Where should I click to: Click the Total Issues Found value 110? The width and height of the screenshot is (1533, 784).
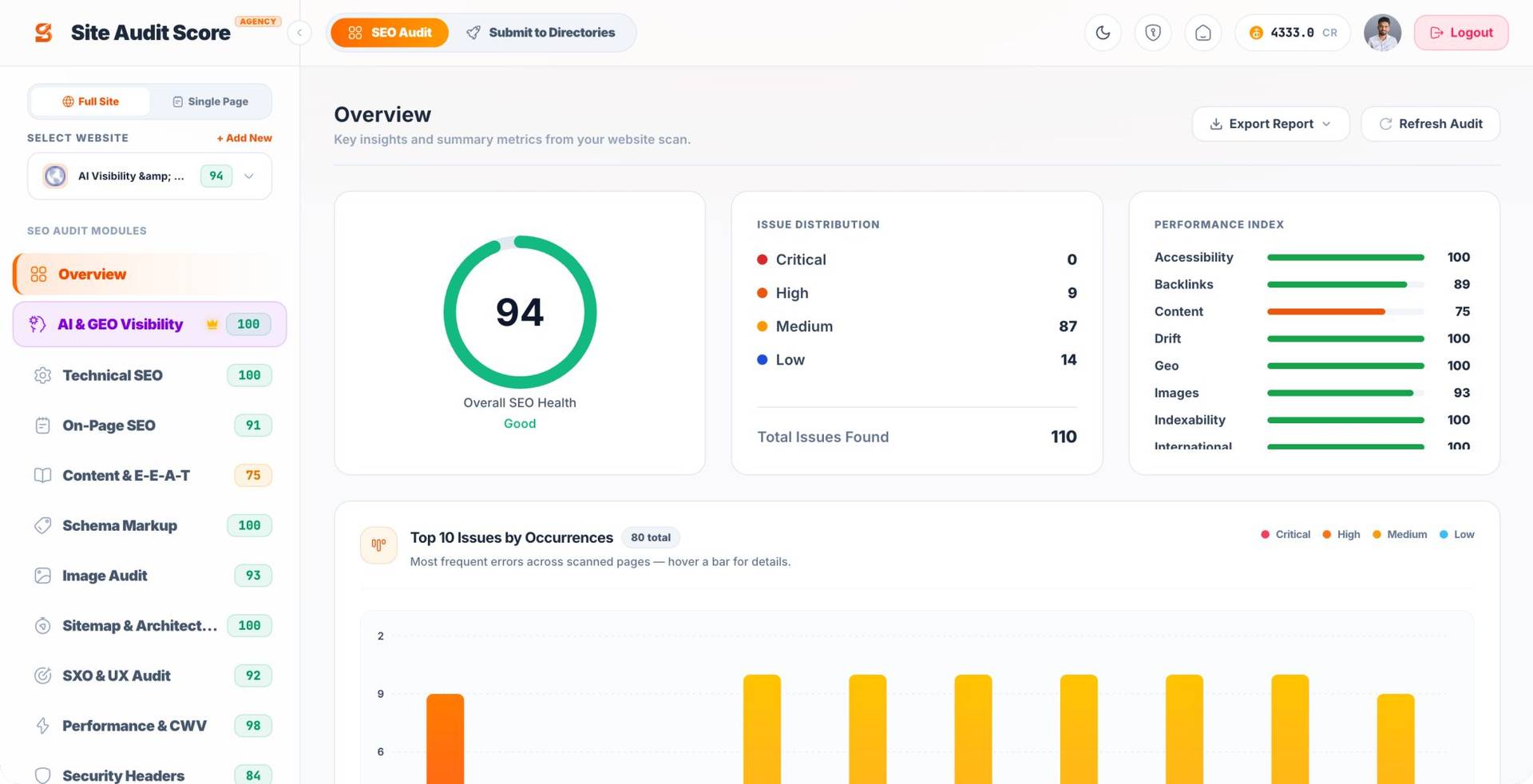click(1064, 437)
